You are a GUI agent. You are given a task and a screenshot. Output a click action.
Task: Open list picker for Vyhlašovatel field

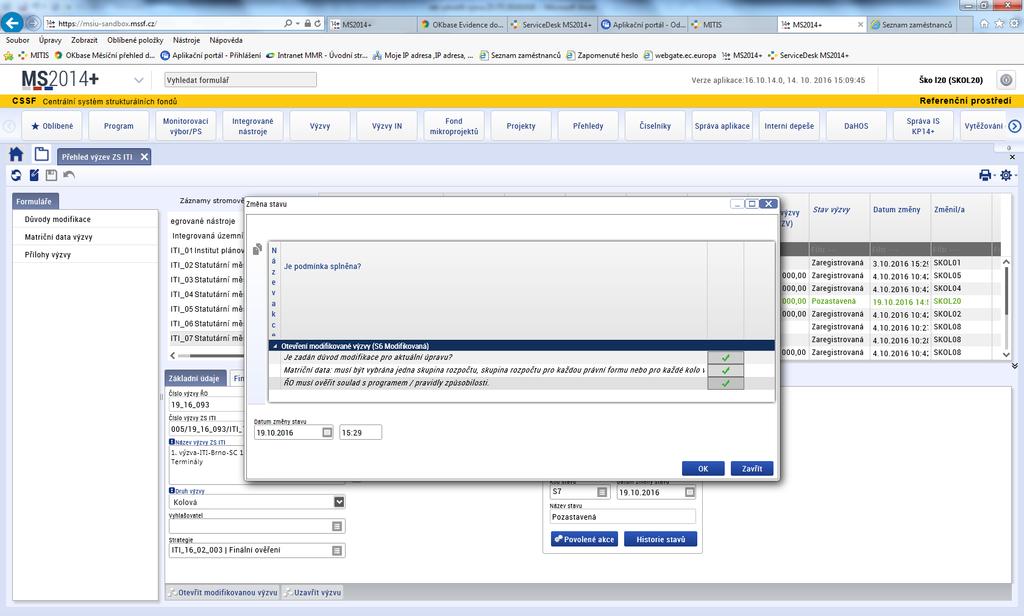[337, 526]
